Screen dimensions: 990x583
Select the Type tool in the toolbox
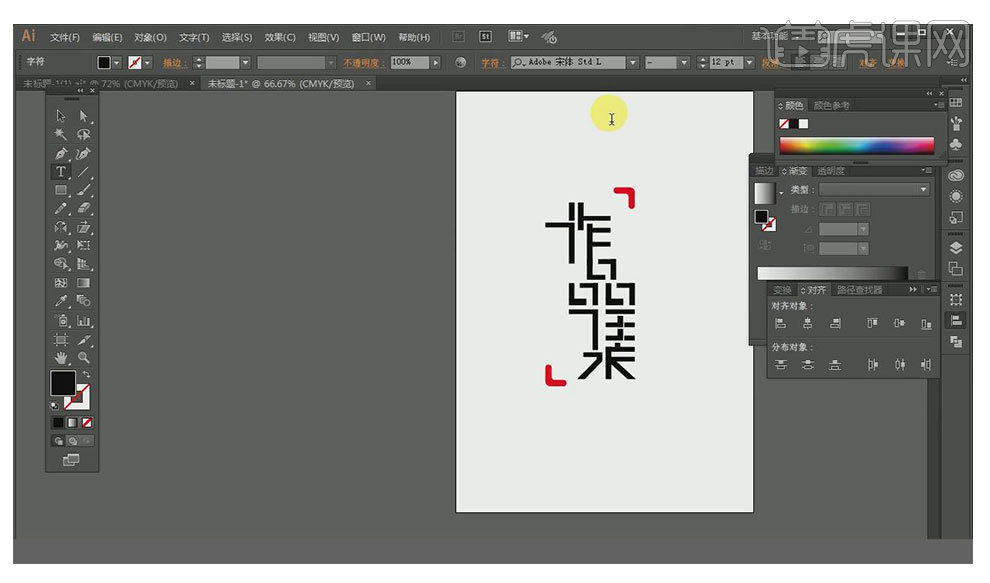click(61, 172)
